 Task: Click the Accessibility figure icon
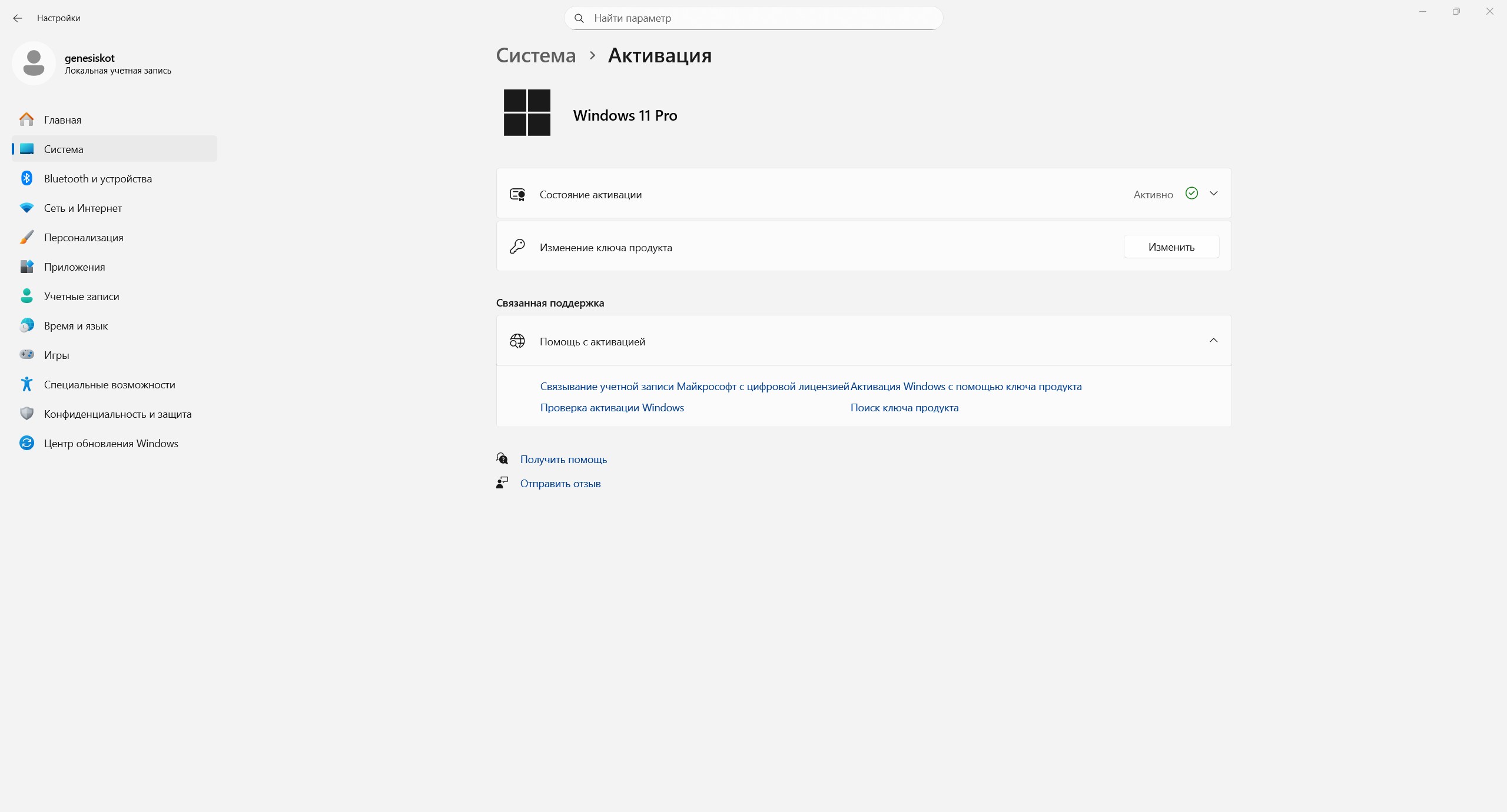point(26,384)
